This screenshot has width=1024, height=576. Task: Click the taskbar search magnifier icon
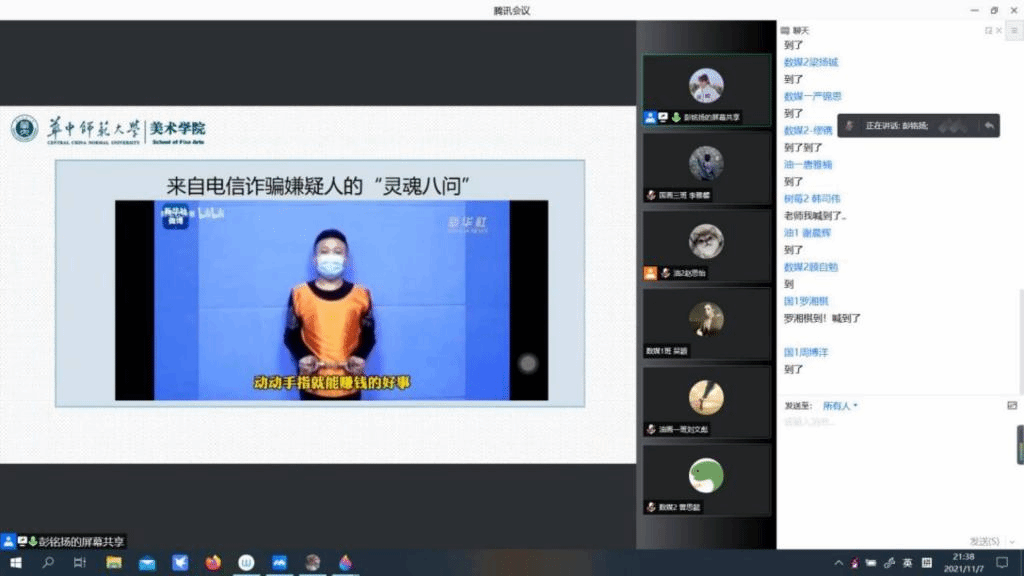(x=48, y=563)
